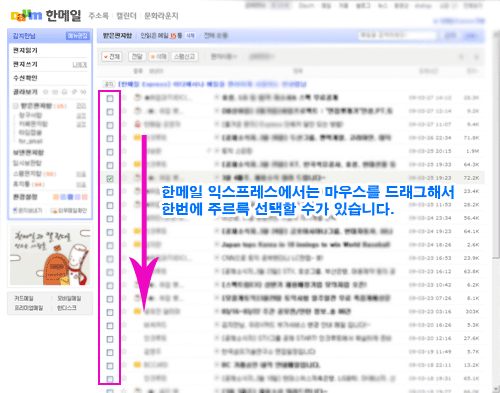Viewport: 500px width, 393px height.
Task: Open 한디스크 link below banner
Action: [x=67, y=308]
